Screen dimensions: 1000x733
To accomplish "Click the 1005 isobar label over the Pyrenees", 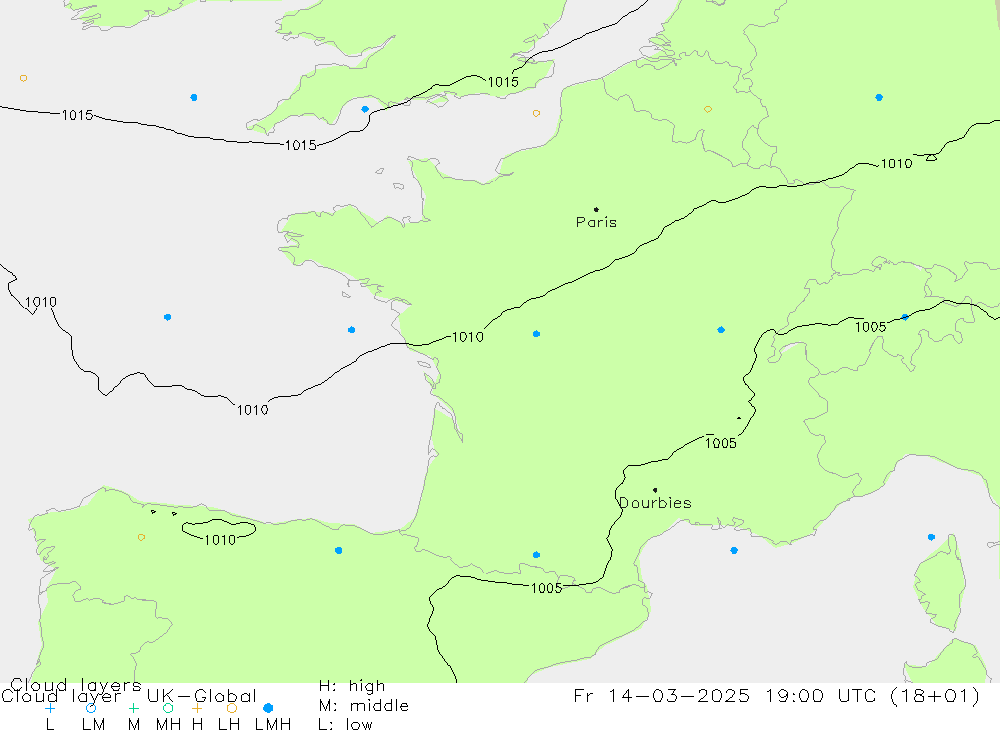I will coord(547,588).
